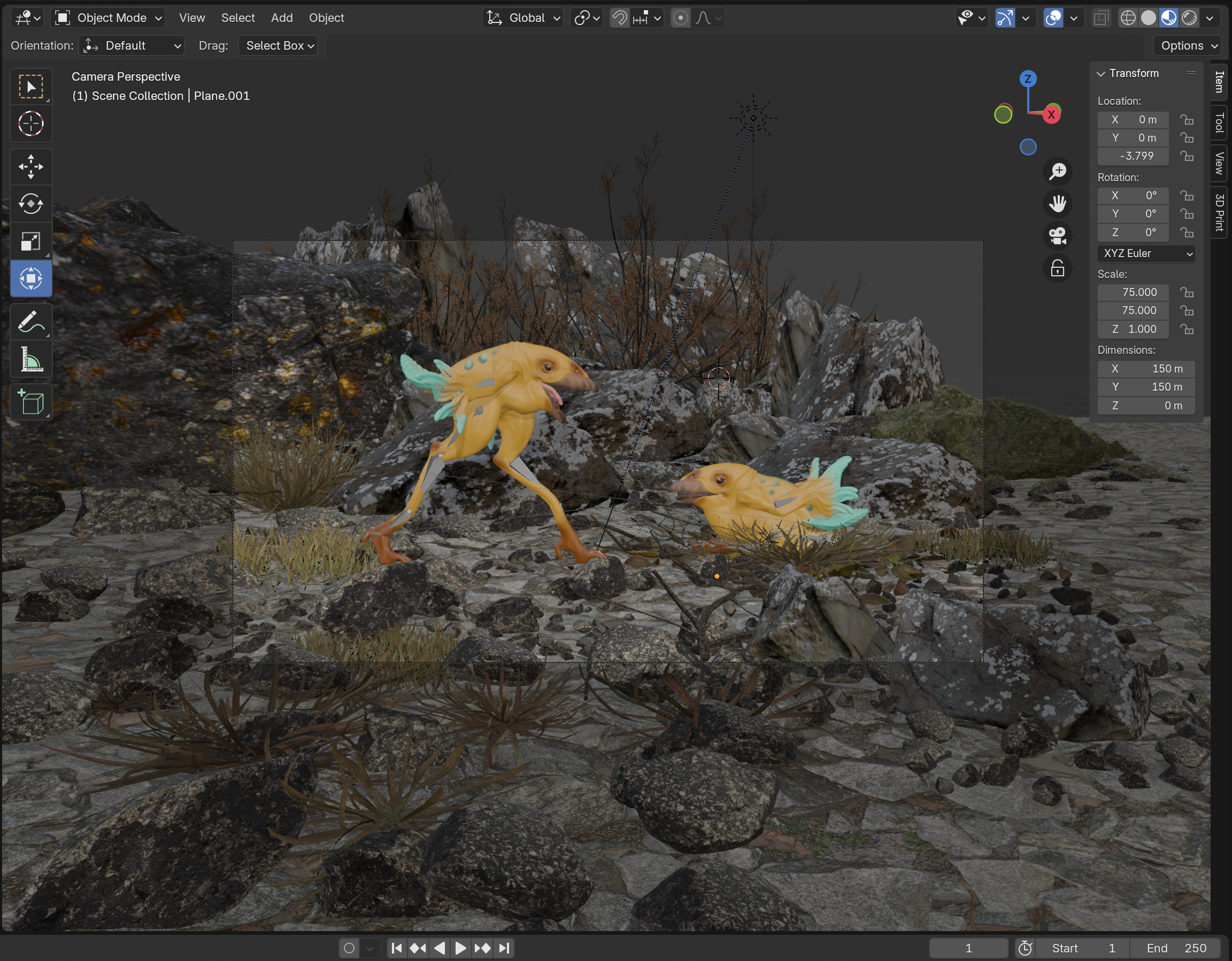The width and height of the screenshot is (1232, 961).
Task: Jump to last frame on timeline
Action: (504, 948)
